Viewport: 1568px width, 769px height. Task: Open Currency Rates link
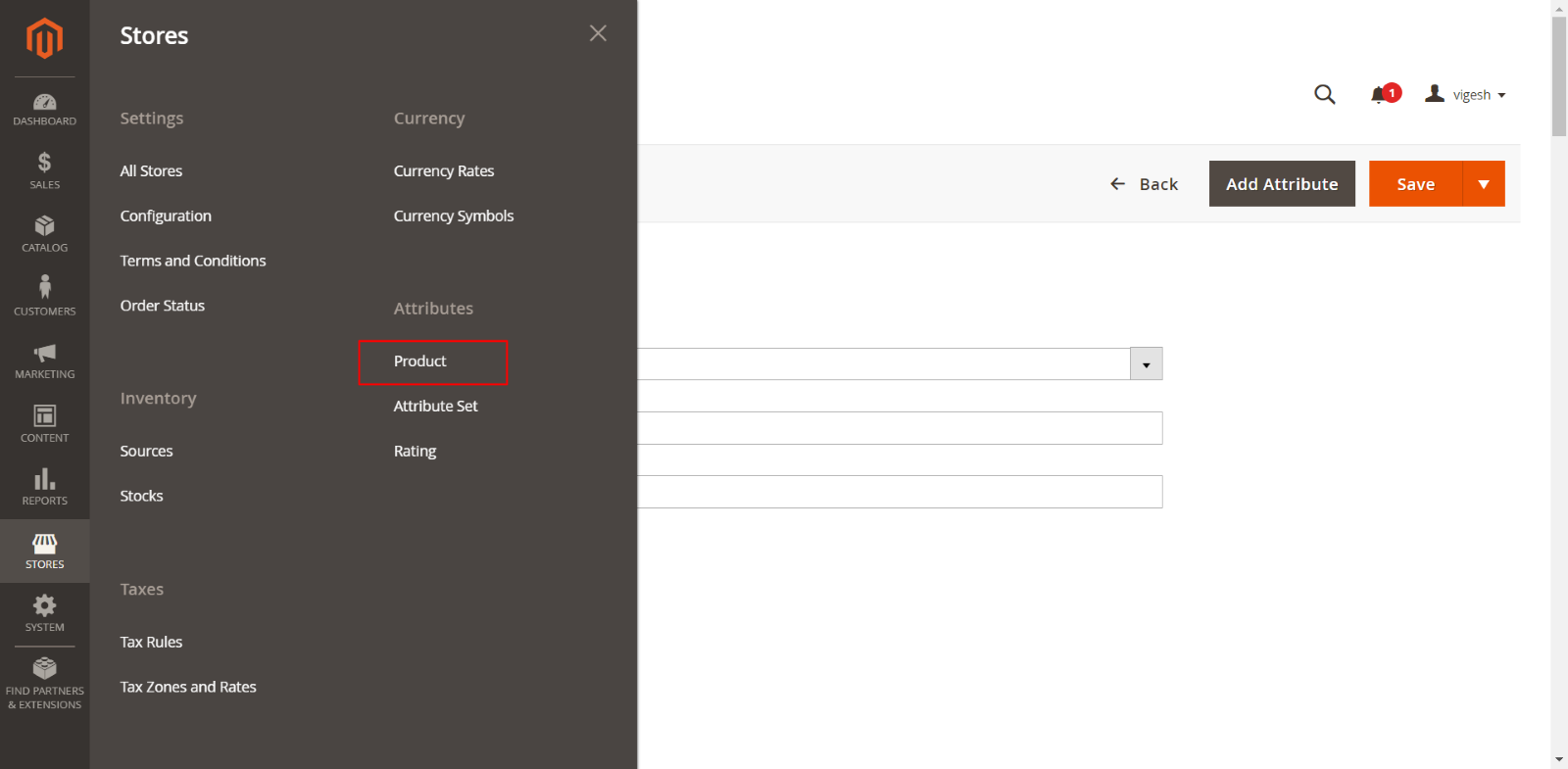(x=443, y=171)
